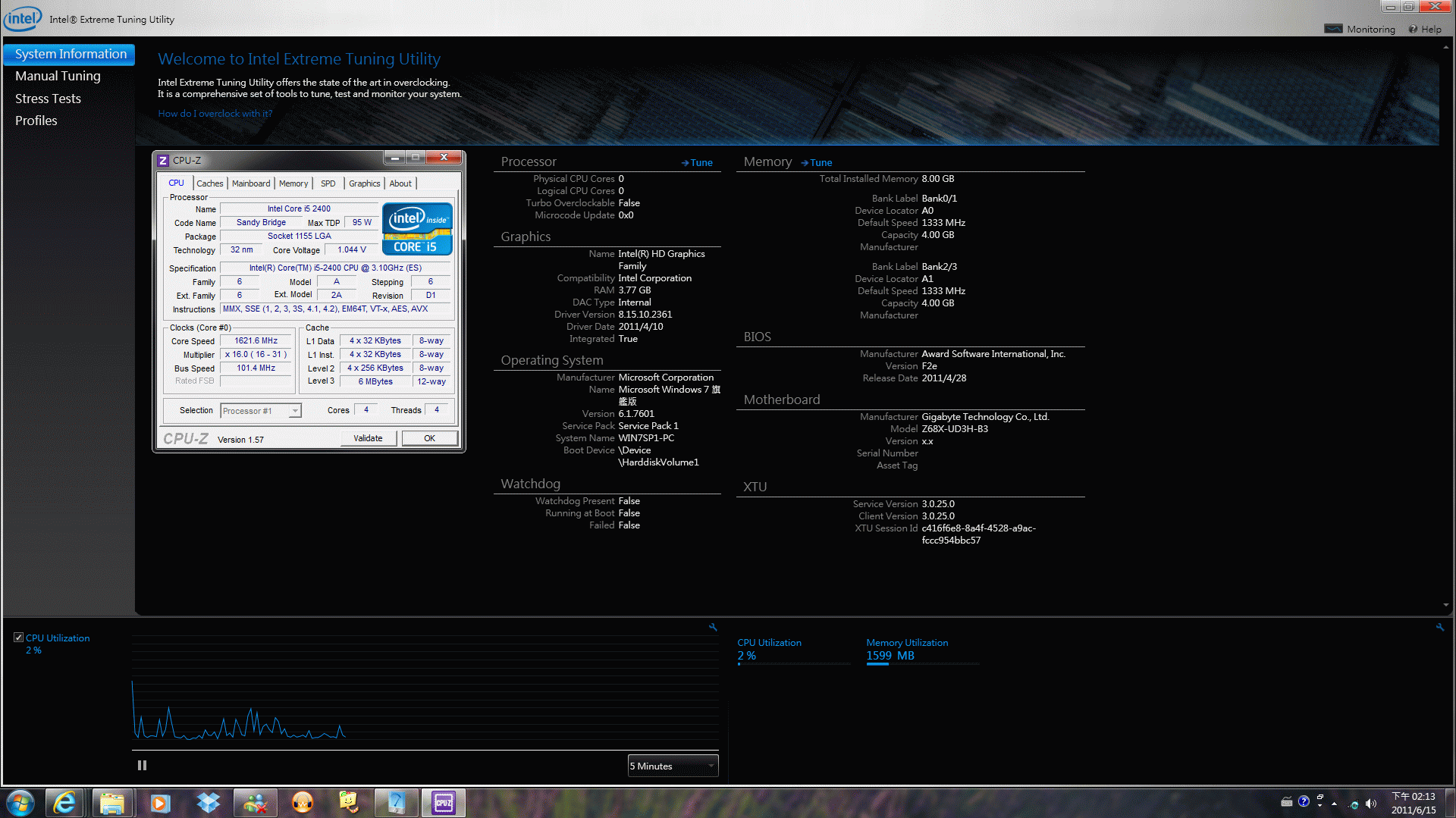
Task: Click the Intel logo in the title bar
Action: point(23,19)
